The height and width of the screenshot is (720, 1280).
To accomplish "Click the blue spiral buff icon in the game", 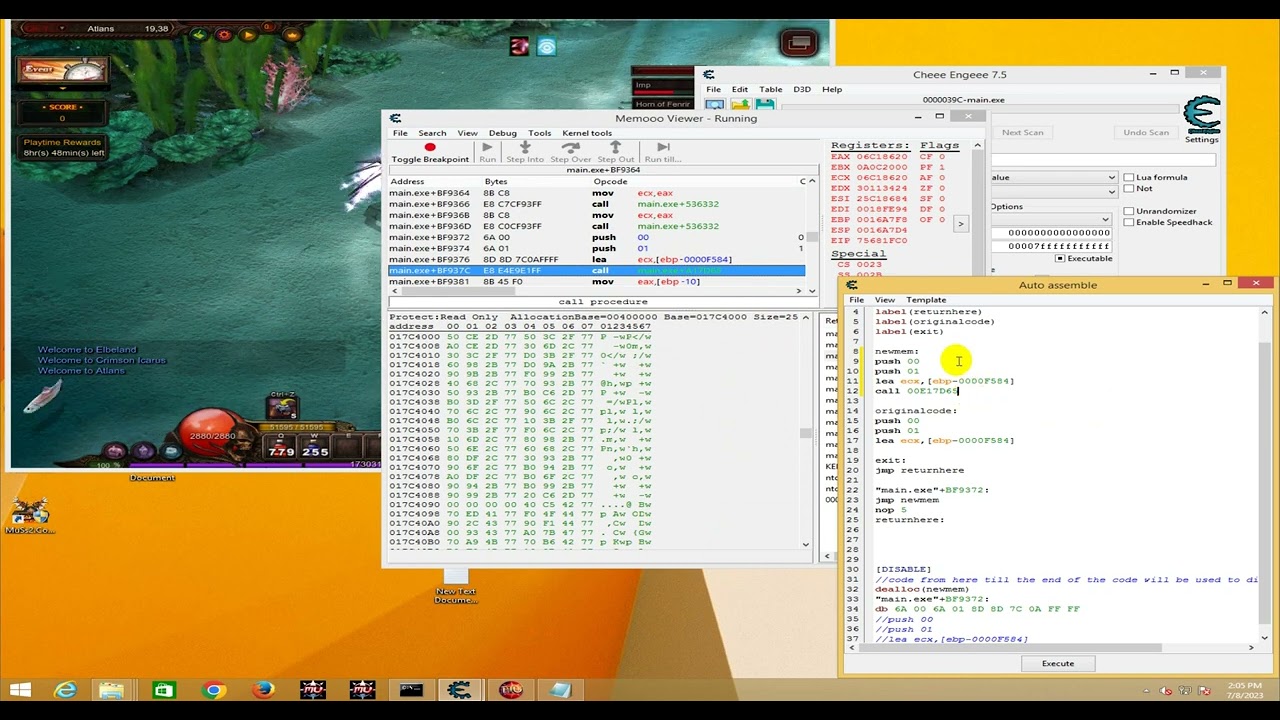I will coord(546,46).
